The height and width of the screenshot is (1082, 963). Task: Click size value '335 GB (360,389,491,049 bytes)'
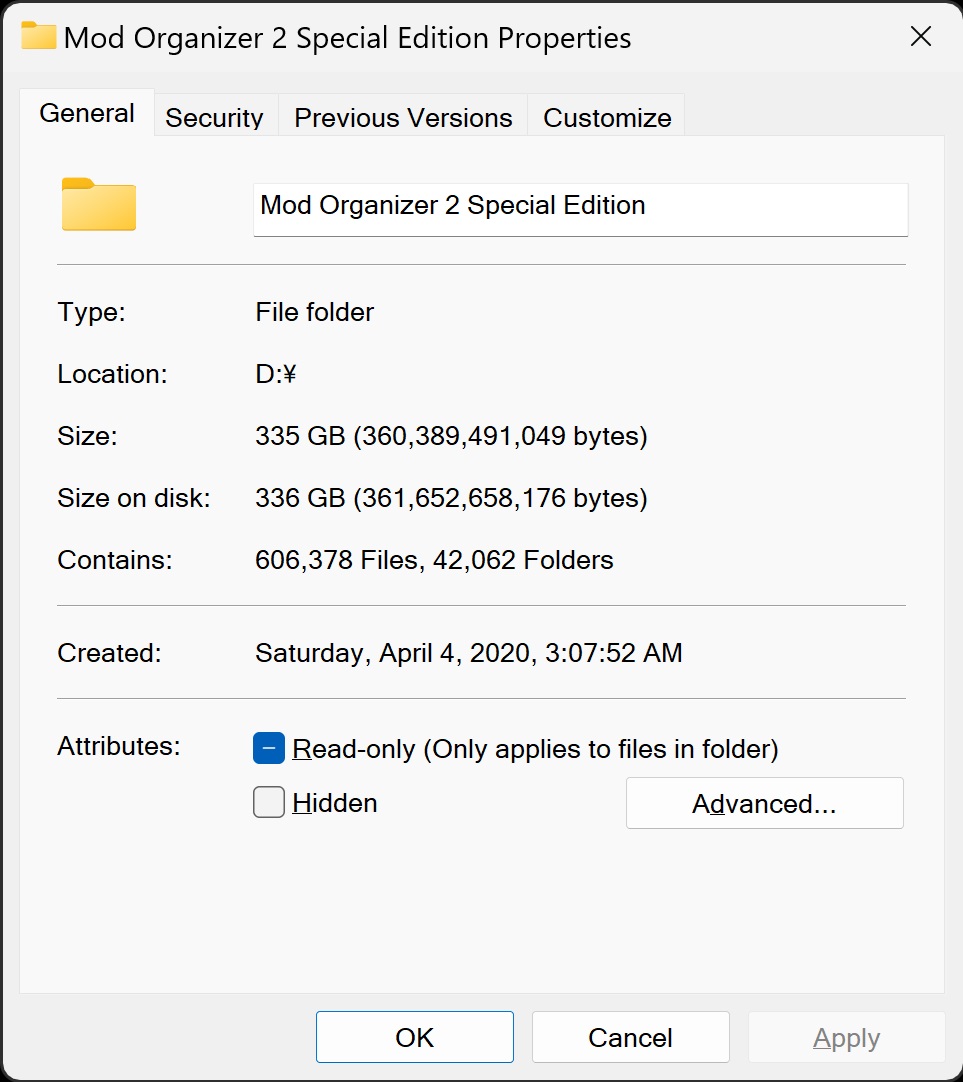point(451,436)
